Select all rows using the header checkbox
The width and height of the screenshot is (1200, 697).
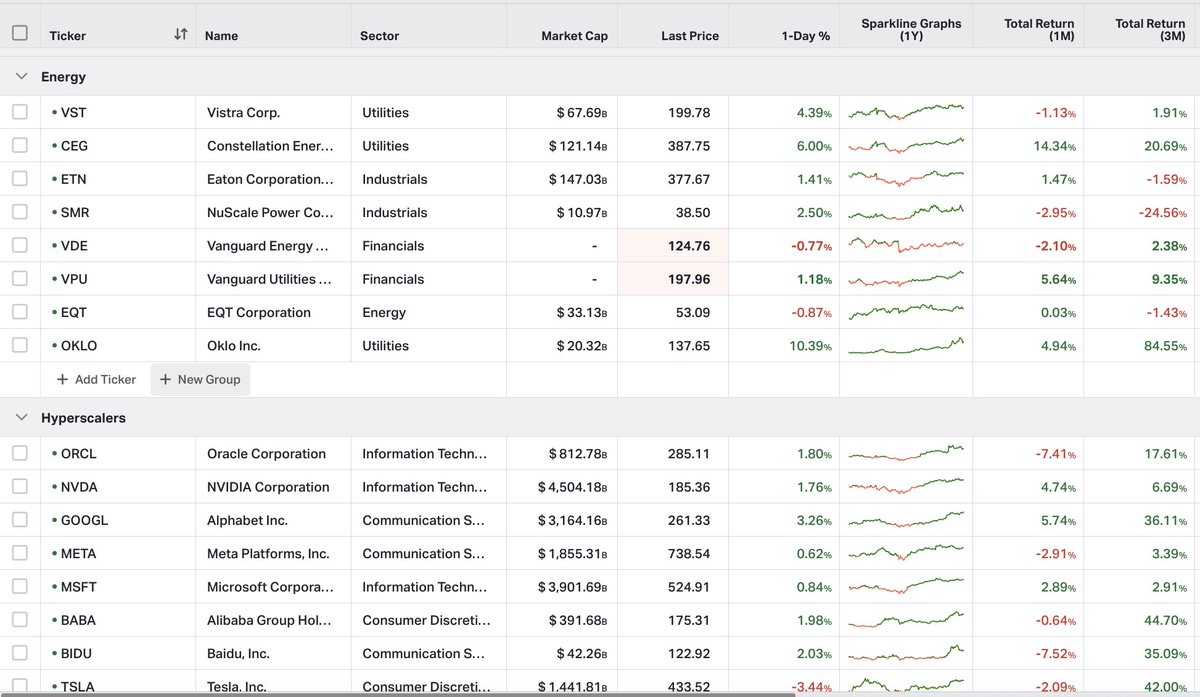tap(18, 30)
